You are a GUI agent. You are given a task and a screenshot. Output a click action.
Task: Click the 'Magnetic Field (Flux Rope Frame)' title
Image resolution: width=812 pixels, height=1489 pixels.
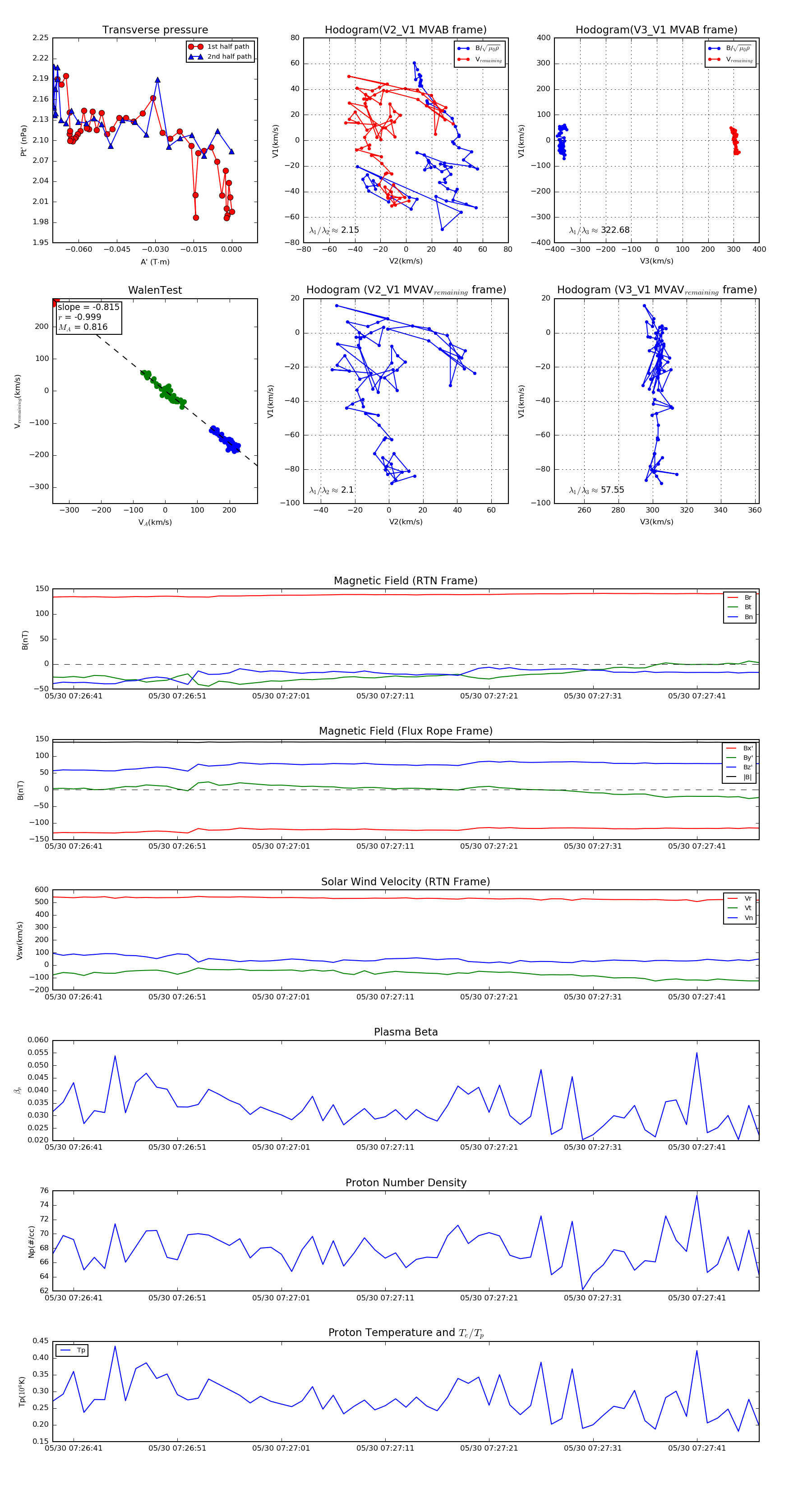(x=405, y=731)
